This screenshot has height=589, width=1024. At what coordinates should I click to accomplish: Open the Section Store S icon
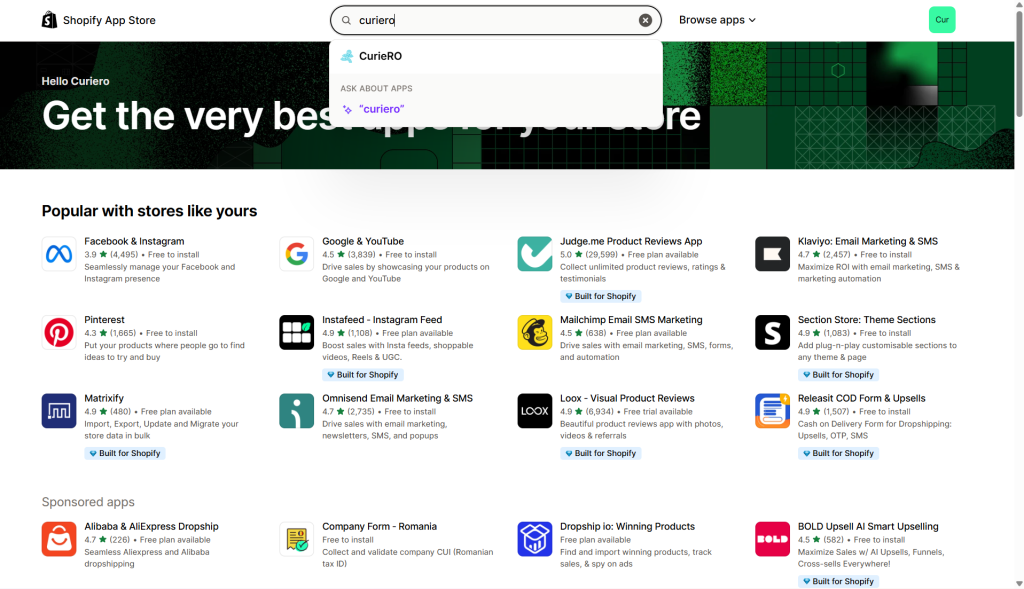pos(772,332)
